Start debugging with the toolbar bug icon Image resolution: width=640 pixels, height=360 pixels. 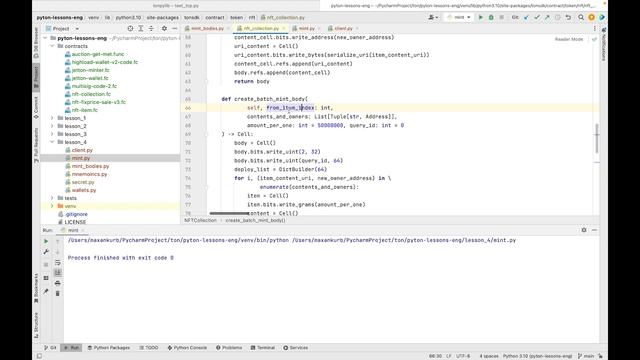click(x=491, y=18)
